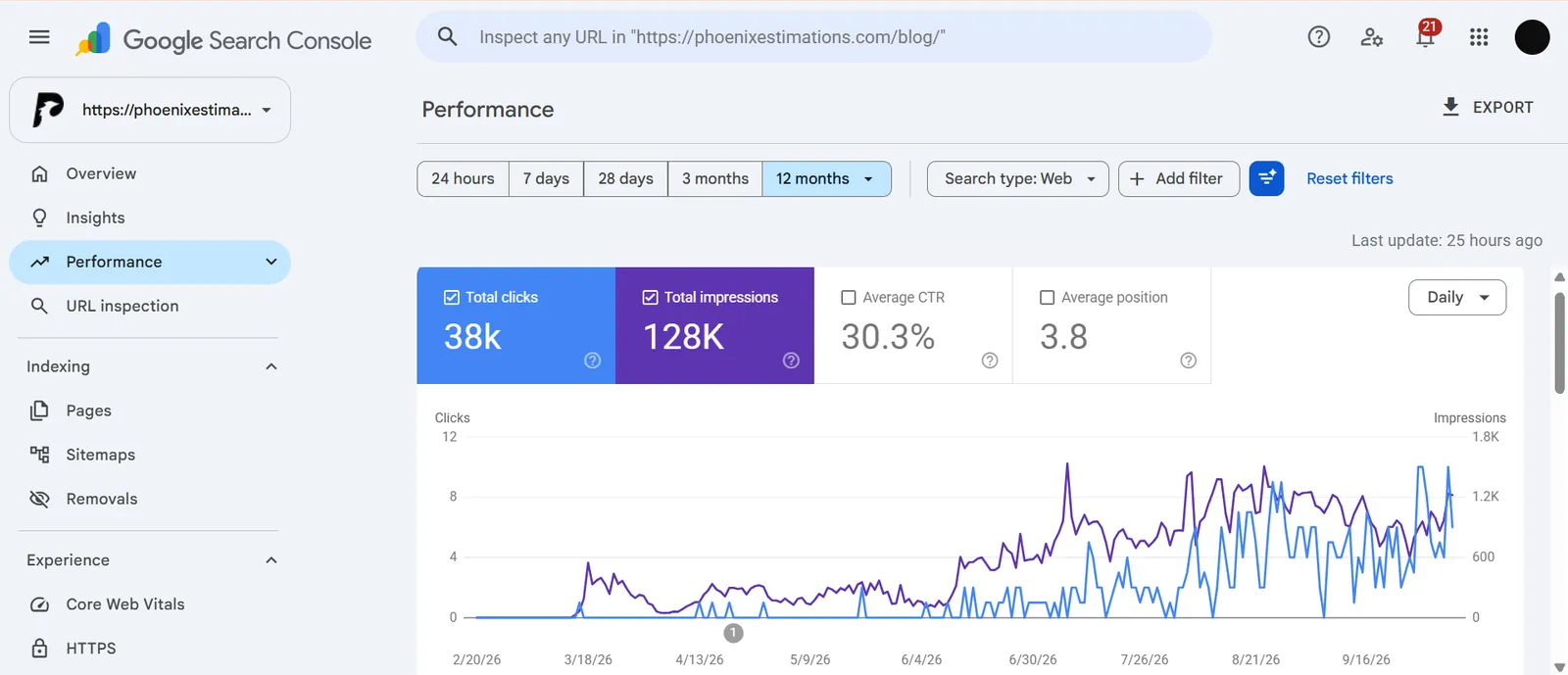Screen dimensions: 1568x675
Task: Click the chart annotation marker labeled 1
Action: point(733,633)
